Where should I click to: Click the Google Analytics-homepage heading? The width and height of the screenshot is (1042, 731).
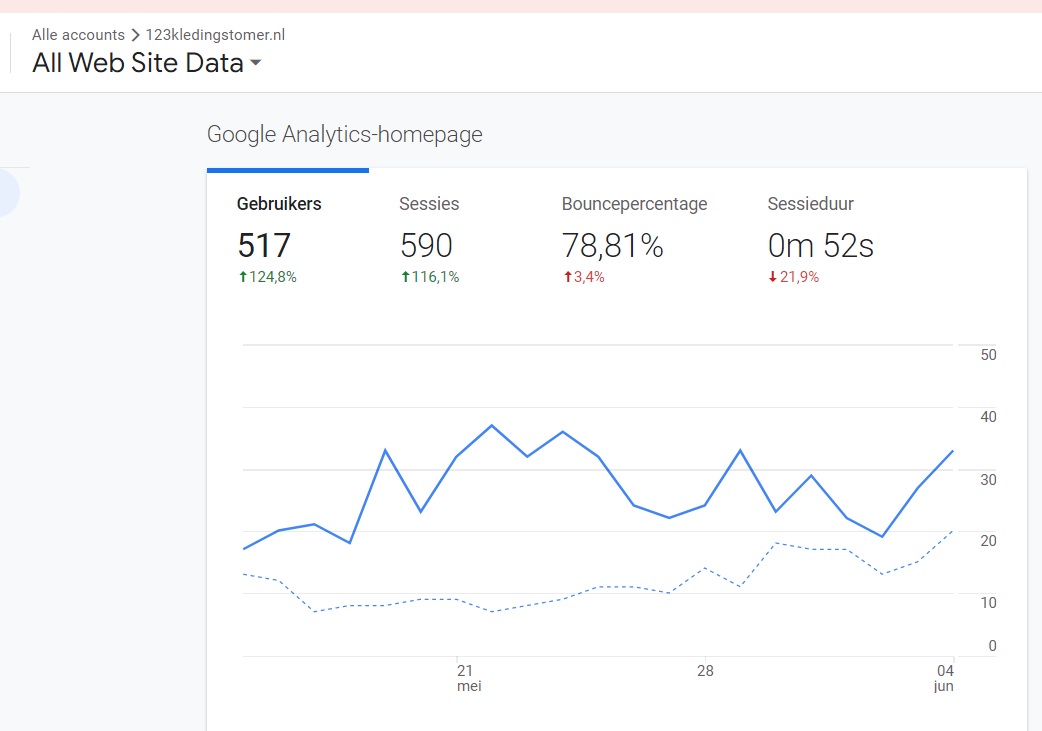point(345,134)
